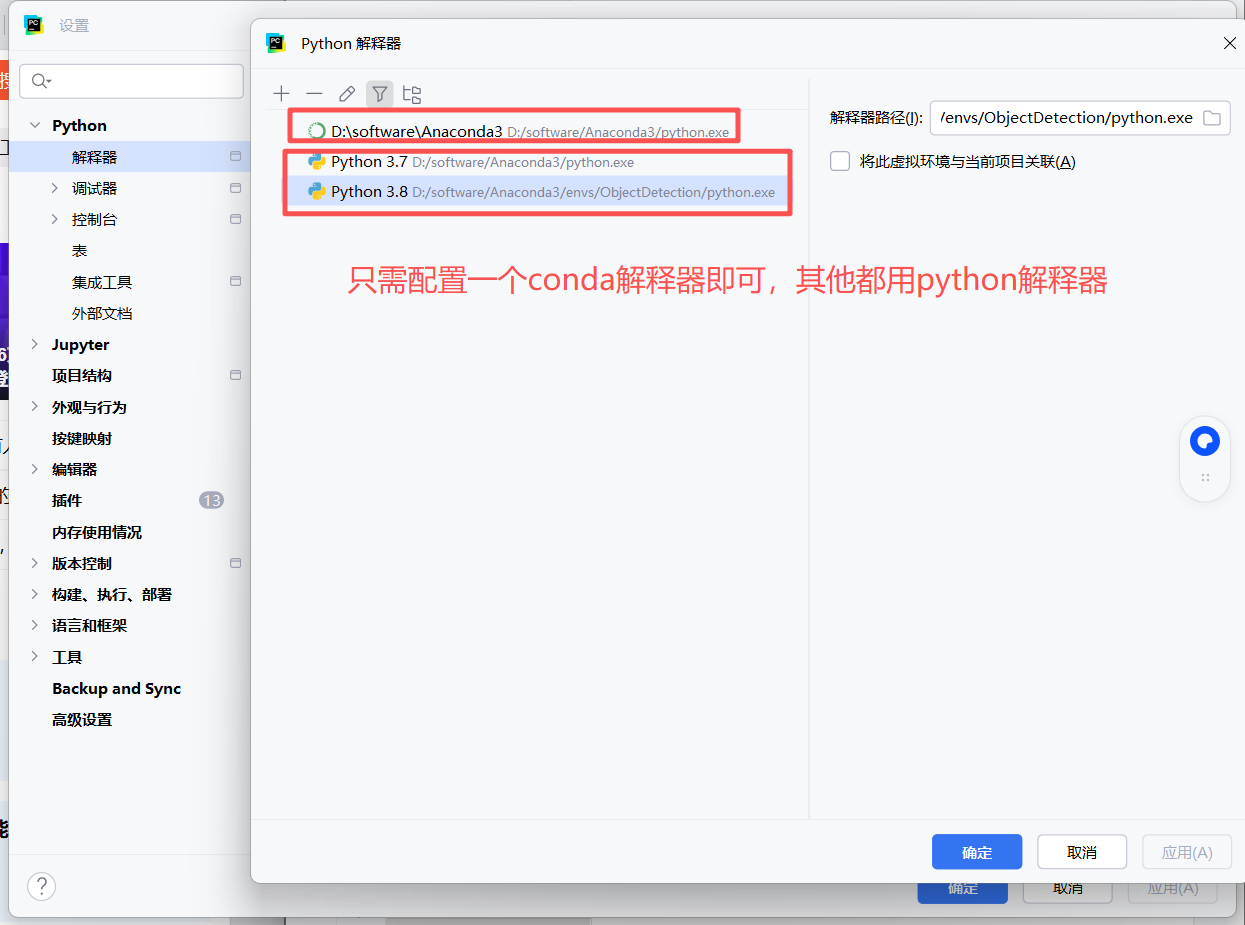Viewport: 1245px width, 925px height.
Task: Toggle the filter interpreters funnel icon
Action: pyautogui.click(x=380, y=94)
